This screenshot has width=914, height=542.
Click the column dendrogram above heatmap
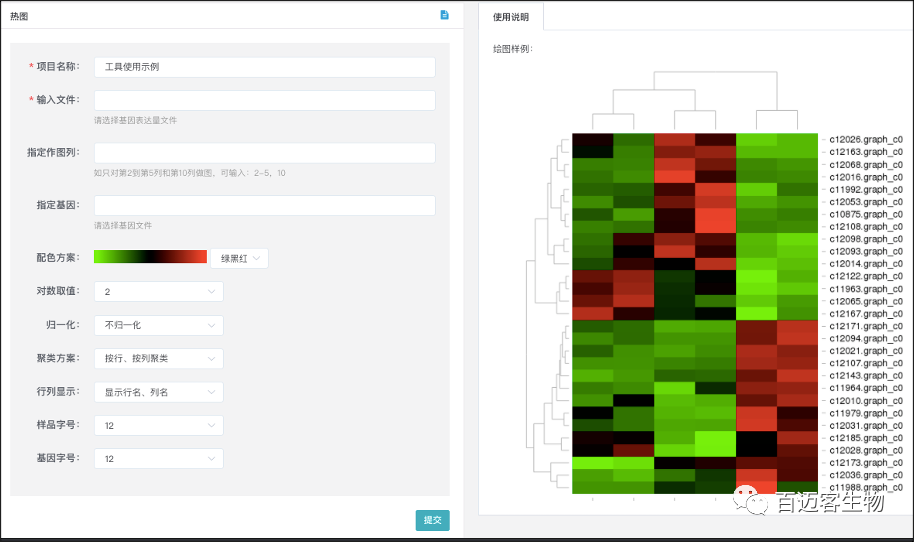[694, 100]
